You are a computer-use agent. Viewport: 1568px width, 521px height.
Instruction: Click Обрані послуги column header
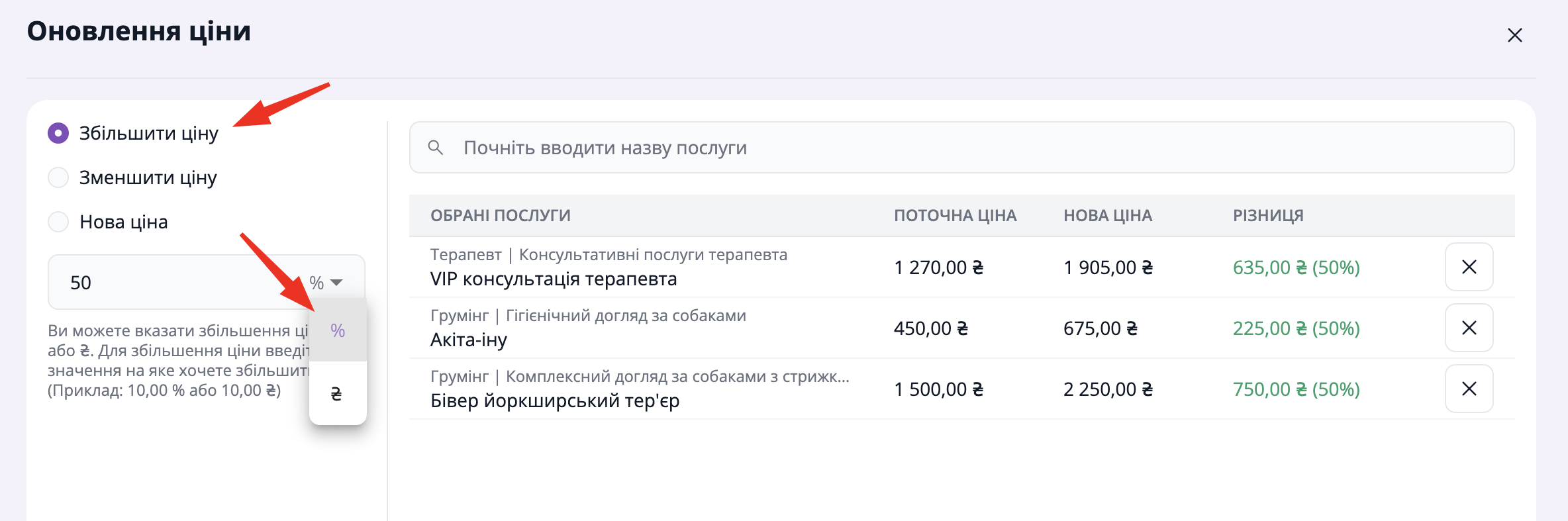tap(501, 215)
